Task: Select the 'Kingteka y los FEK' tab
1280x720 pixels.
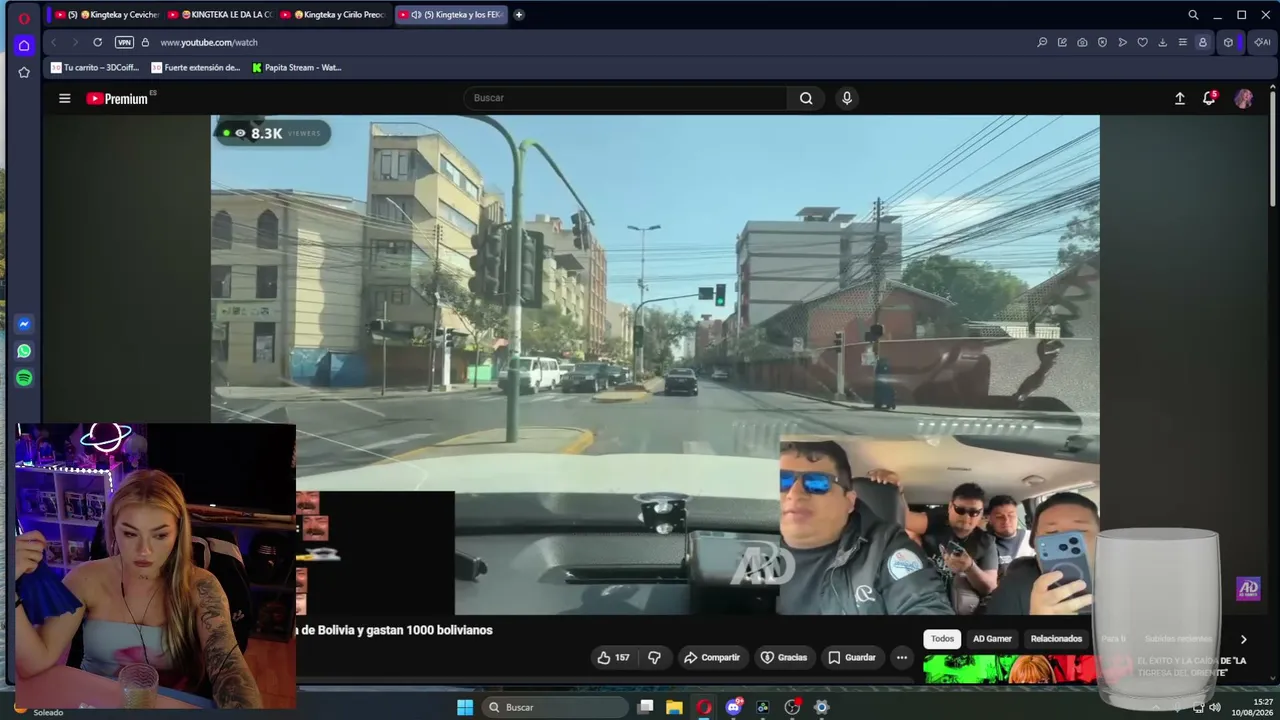Action: point(450,15)
